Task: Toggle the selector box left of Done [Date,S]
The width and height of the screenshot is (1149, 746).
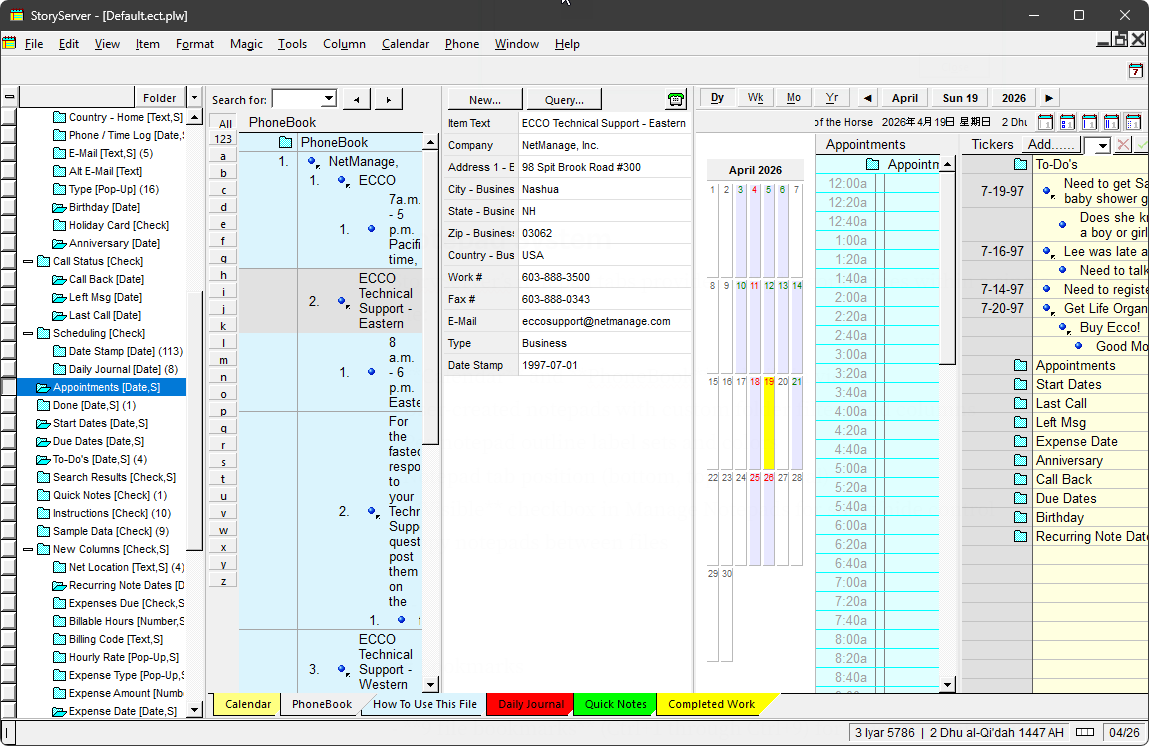Action: (x=8, y=405)
